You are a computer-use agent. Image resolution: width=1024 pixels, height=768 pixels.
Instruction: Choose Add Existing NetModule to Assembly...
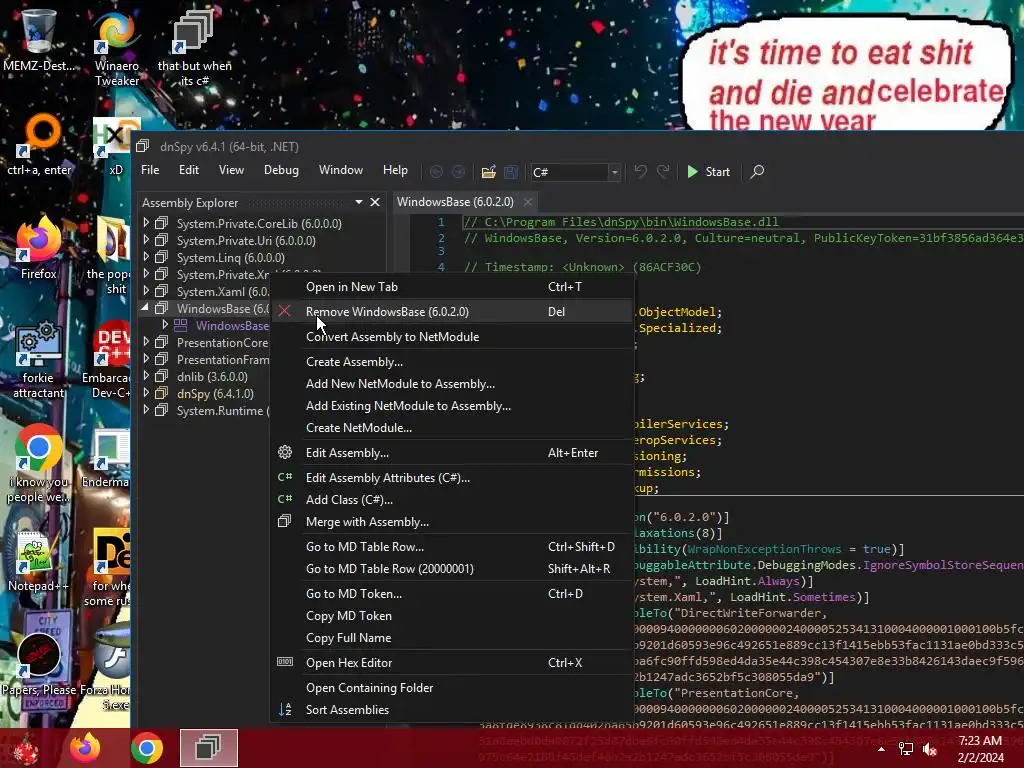coord(452,406)
